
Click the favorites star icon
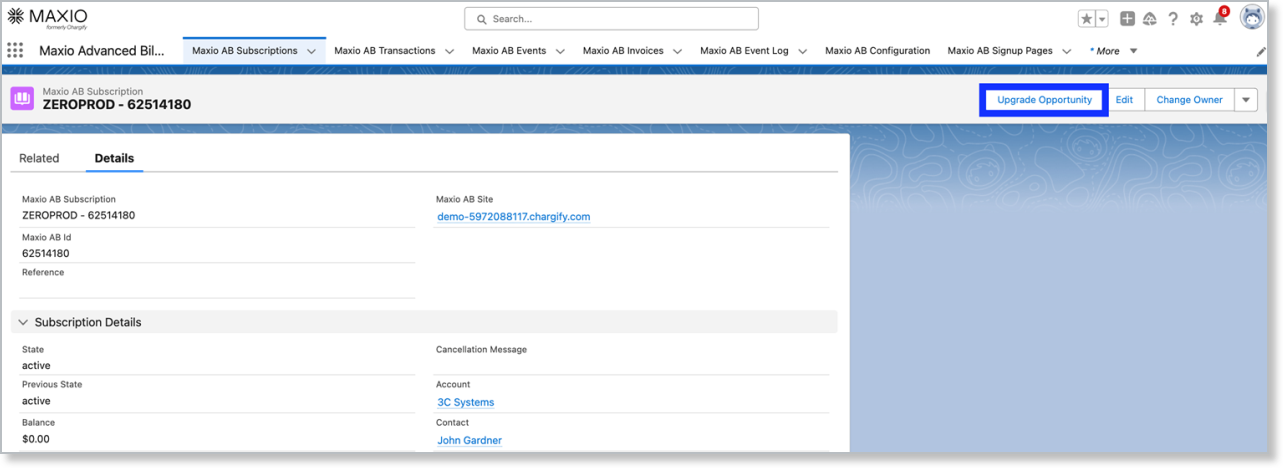tap(1086, 19)
